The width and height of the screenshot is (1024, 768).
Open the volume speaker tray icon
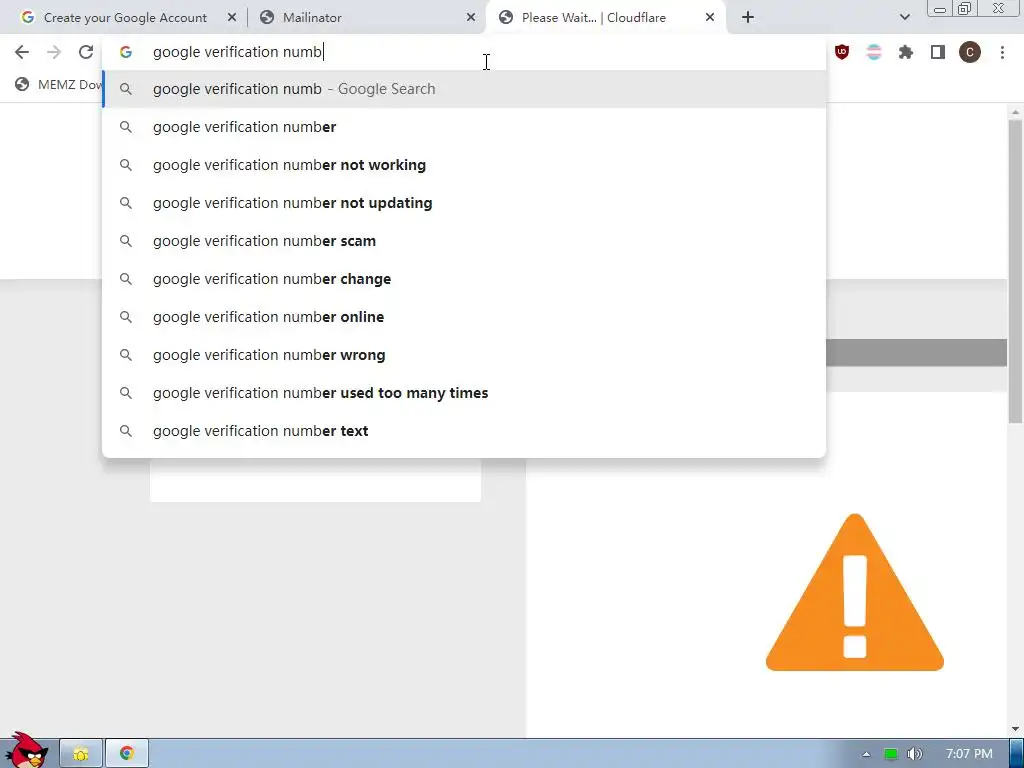point(914,754)
